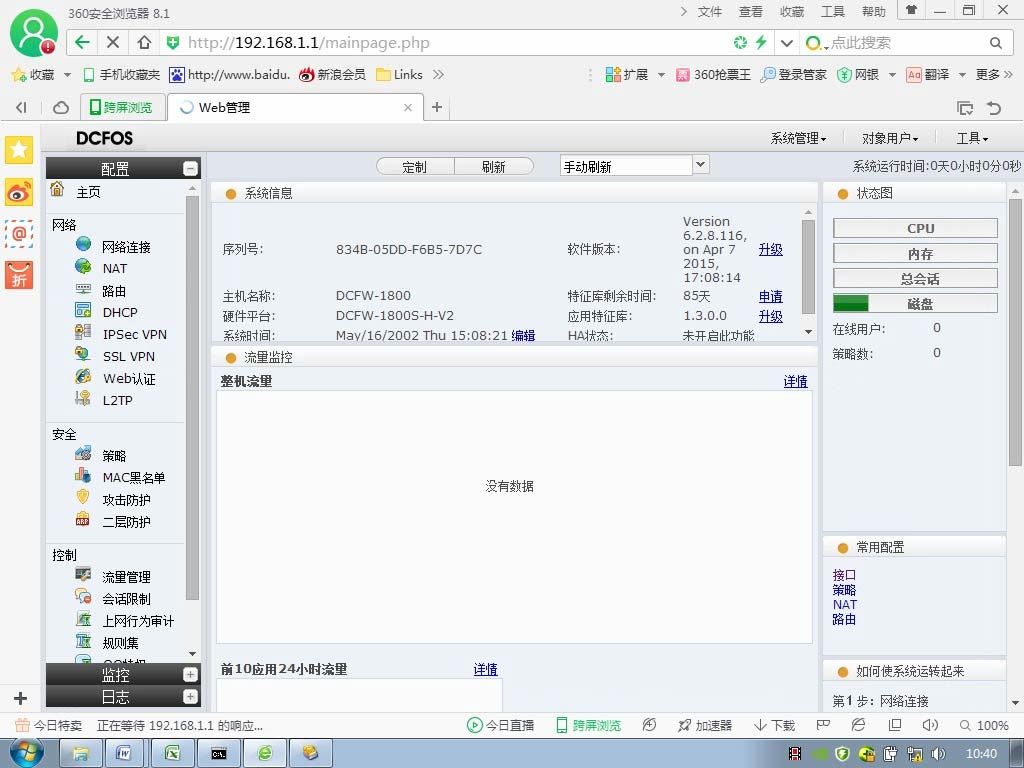Open the 路由 routing icon

point(84,288)
